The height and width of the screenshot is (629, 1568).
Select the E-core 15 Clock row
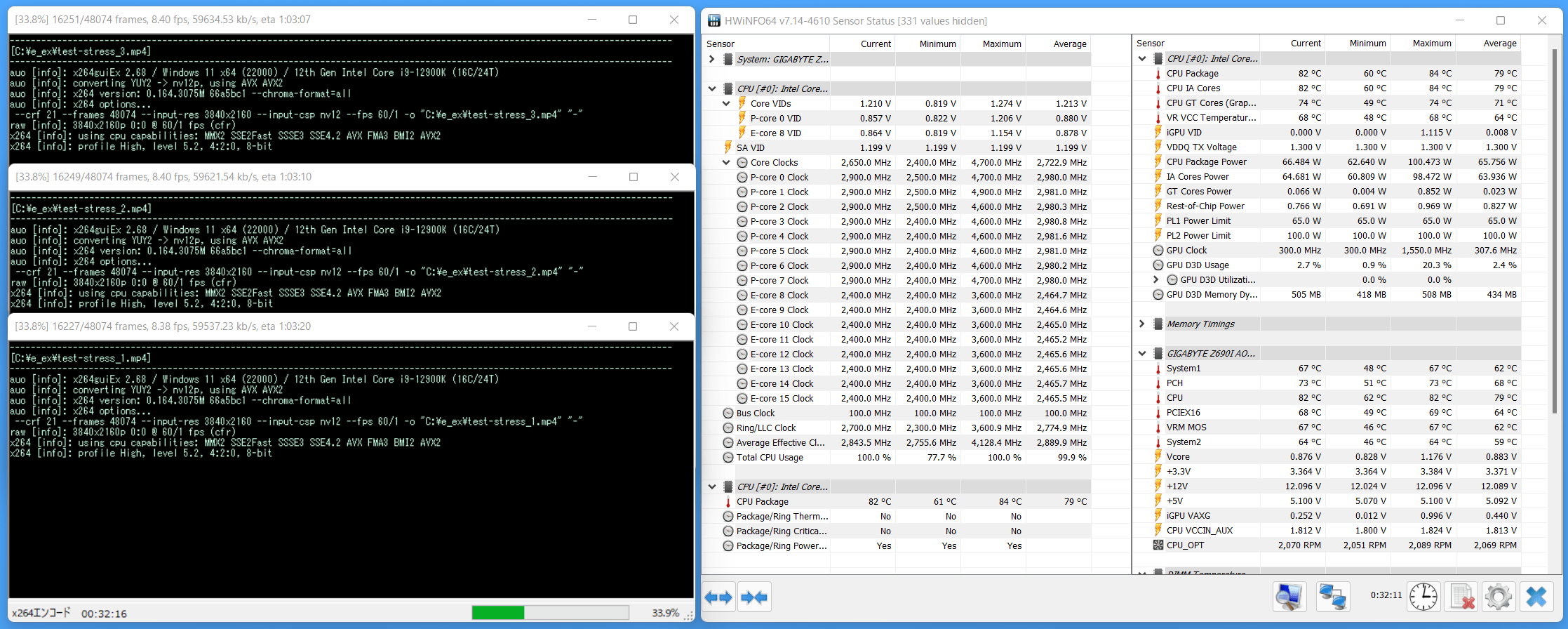897,398
